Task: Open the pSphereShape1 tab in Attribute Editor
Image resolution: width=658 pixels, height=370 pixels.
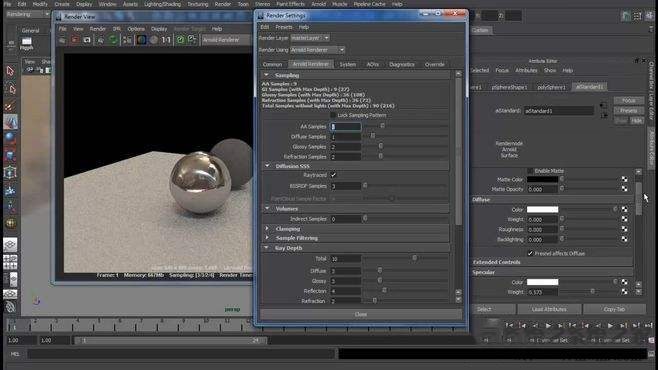Action: click(x=509, y=87)
